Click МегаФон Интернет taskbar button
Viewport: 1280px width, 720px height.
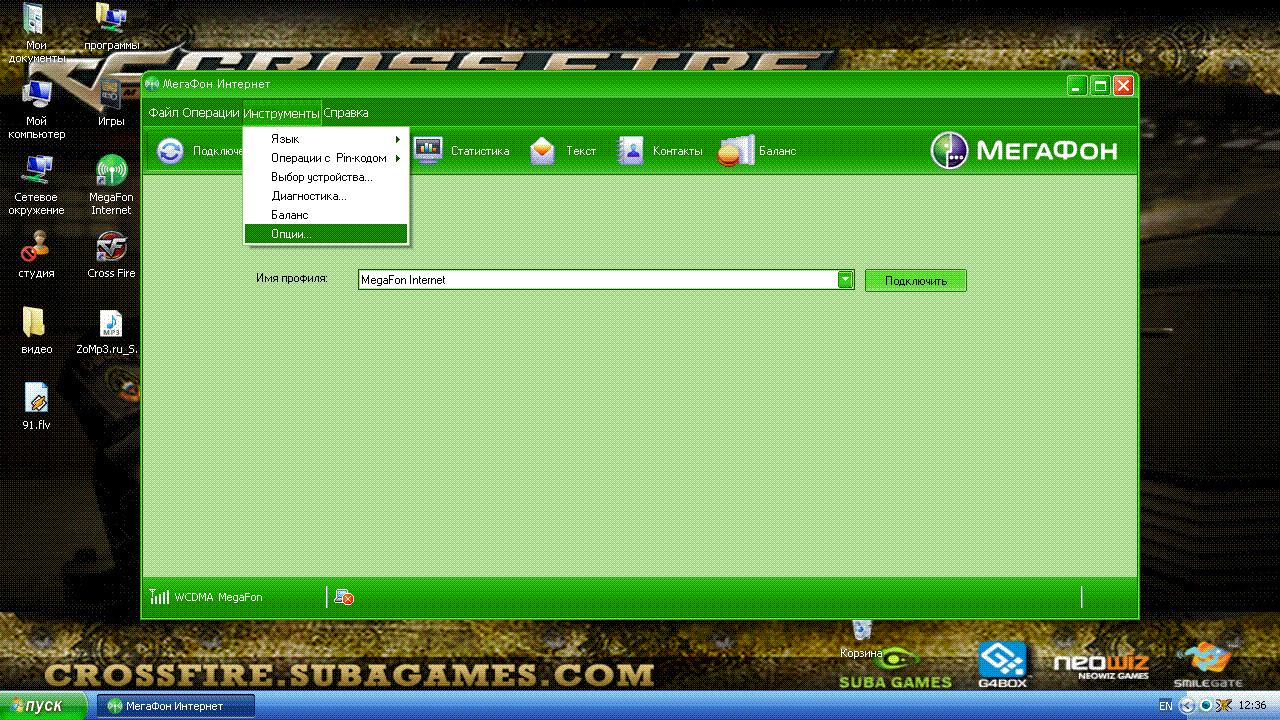pyautogui.click(x=176, y=706)
